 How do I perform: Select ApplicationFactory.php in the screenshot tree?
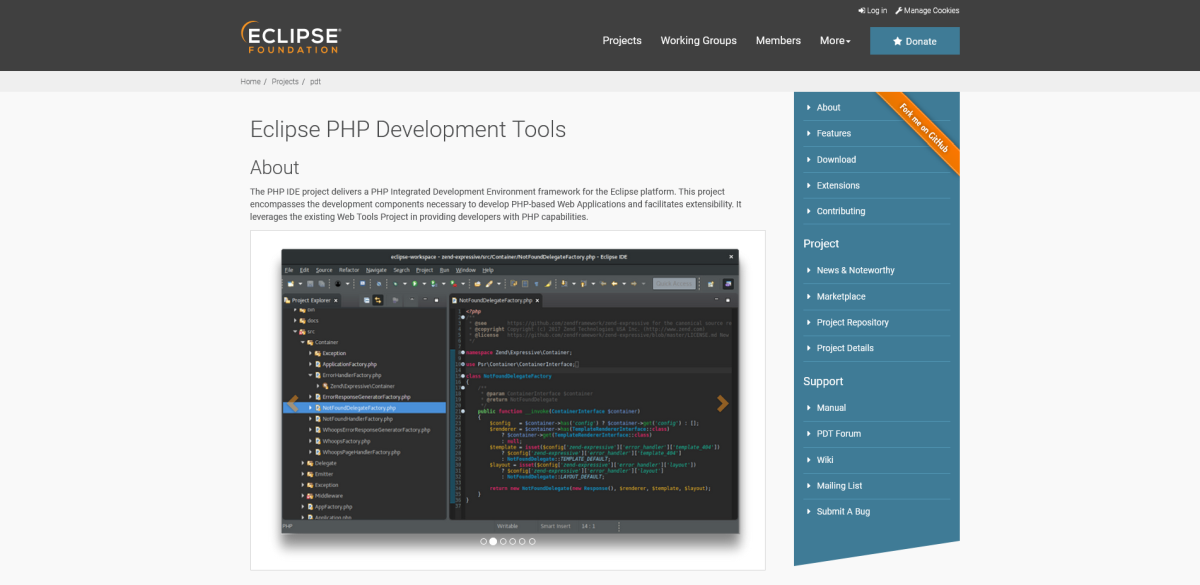(x=349, y=364)
